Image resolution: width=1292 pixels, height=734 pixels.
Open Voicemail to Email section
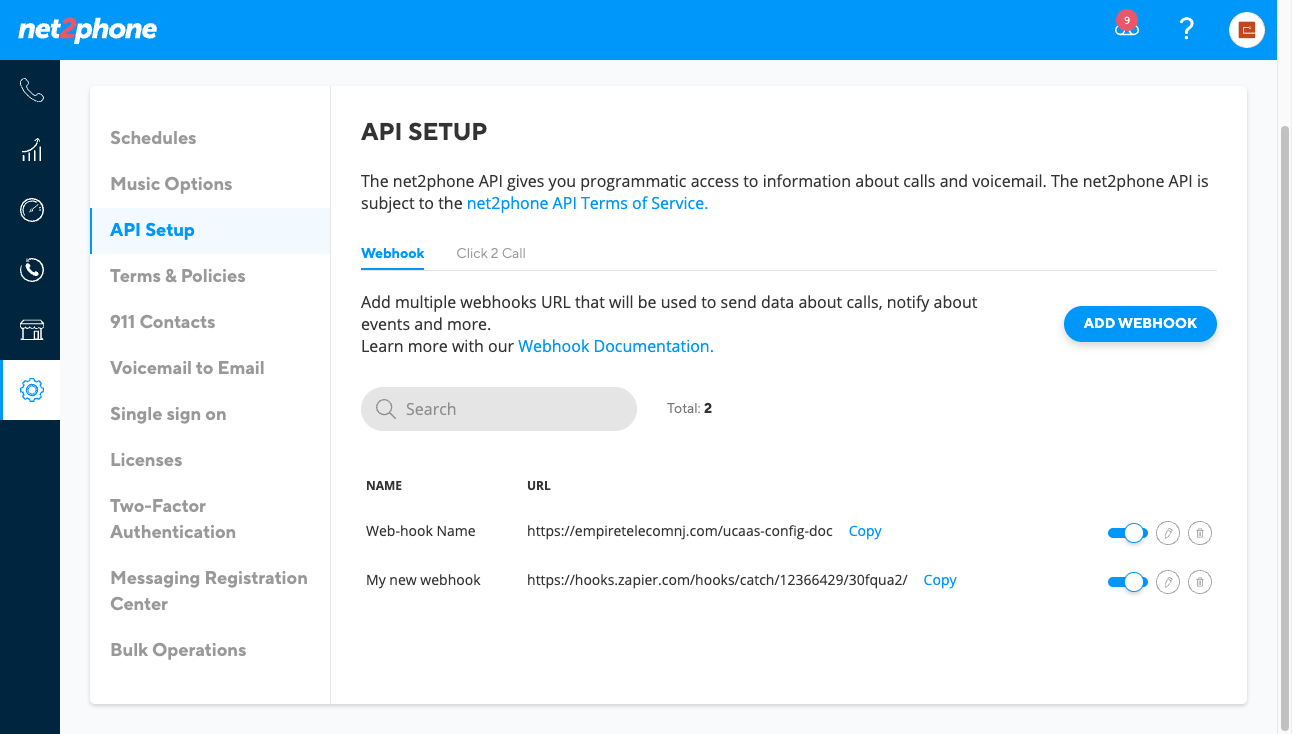click(187, 368)
